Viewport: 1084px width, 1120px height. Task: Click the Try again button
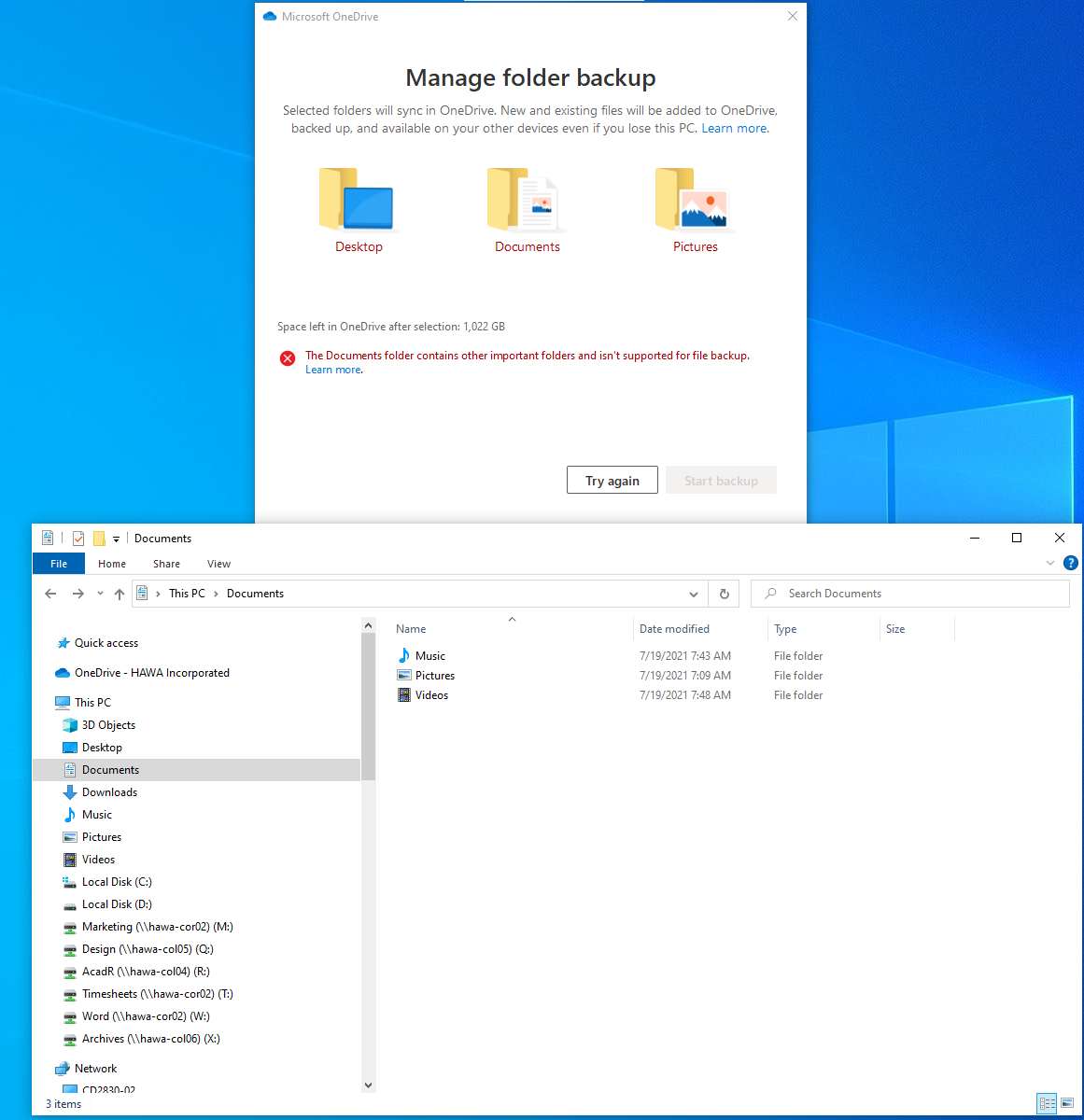coord(612,481)
